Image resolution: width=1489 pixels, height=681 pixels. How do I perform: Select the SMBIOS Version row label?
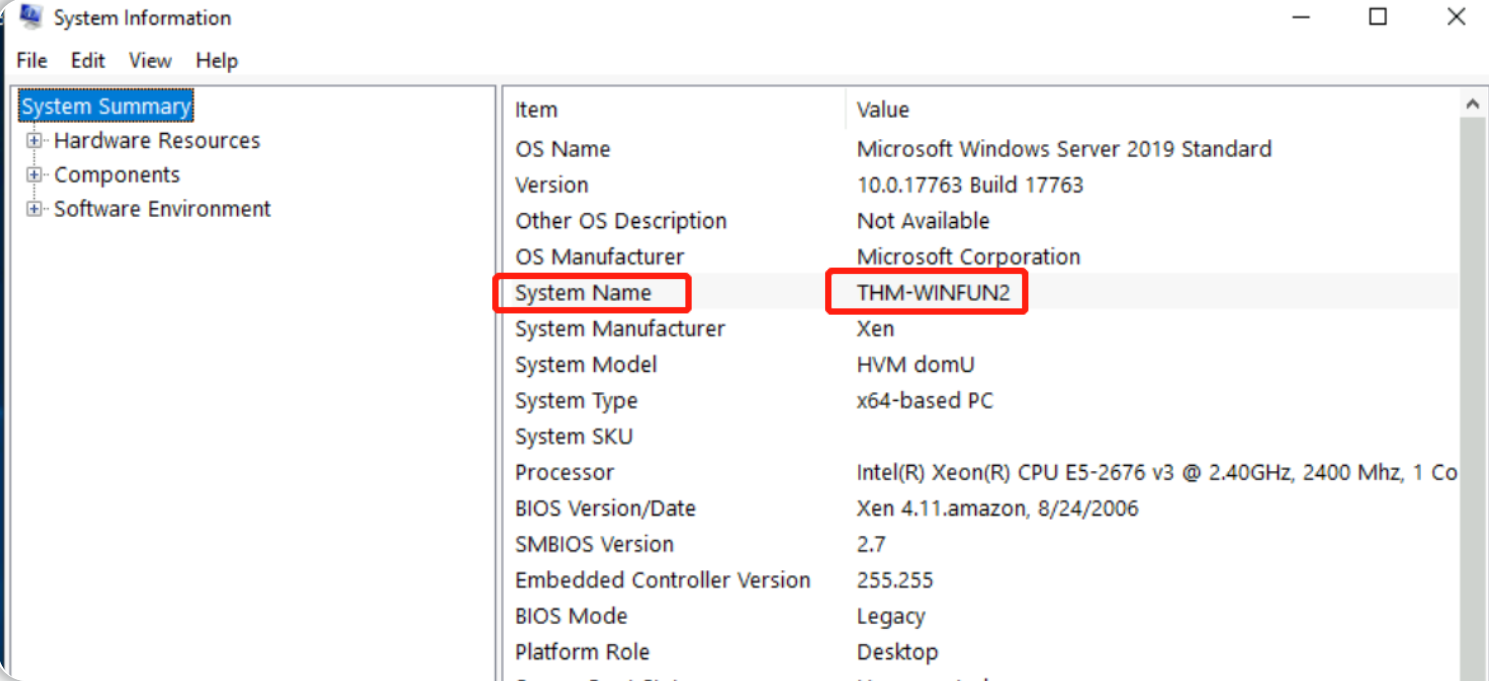point(594,545)
